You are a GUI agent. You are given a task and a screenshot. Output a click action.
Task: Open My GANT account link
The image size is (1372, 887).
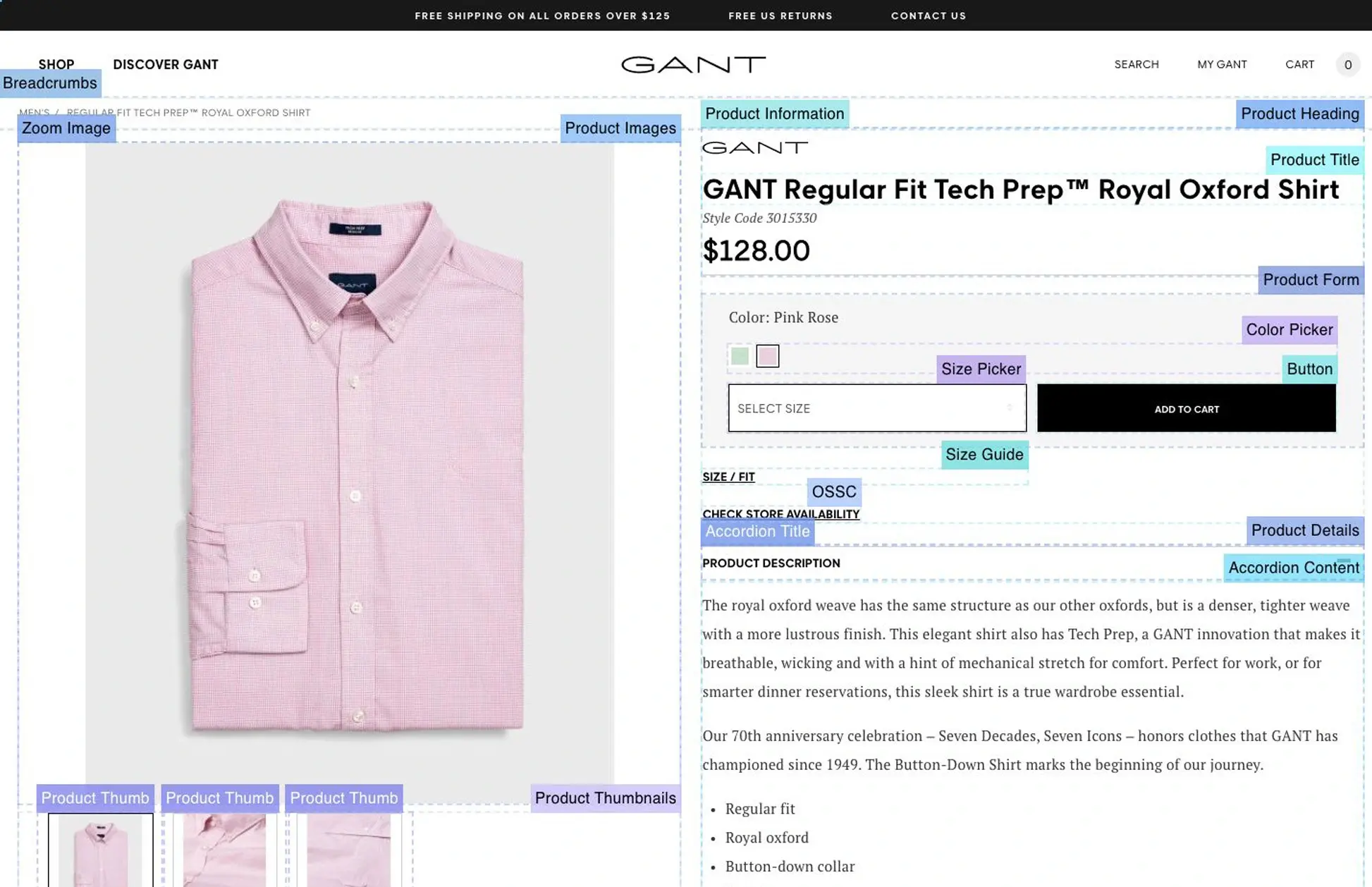tap(1222, 65)
